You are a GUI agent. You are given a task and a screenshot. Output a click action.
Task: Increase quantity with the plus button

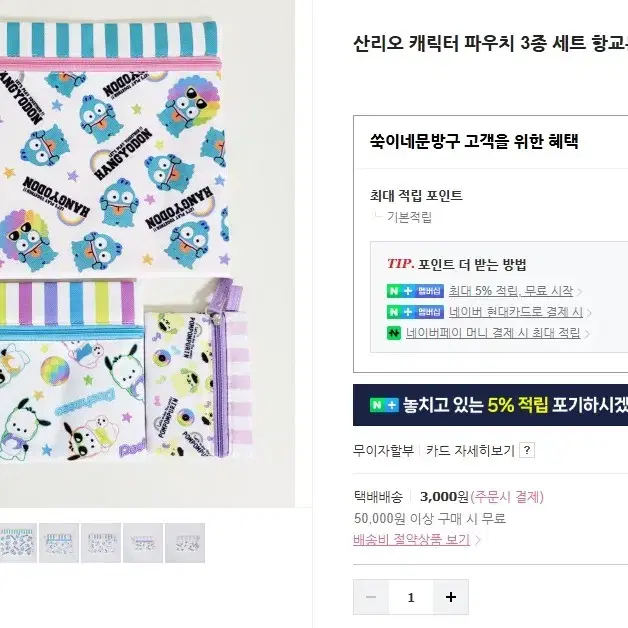(451, 597)
